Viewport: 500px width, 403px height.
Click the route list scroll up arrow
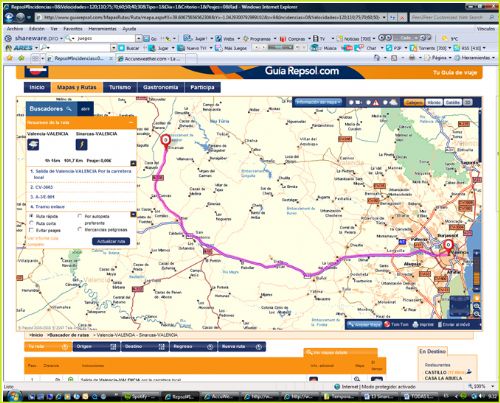(133, 163)
